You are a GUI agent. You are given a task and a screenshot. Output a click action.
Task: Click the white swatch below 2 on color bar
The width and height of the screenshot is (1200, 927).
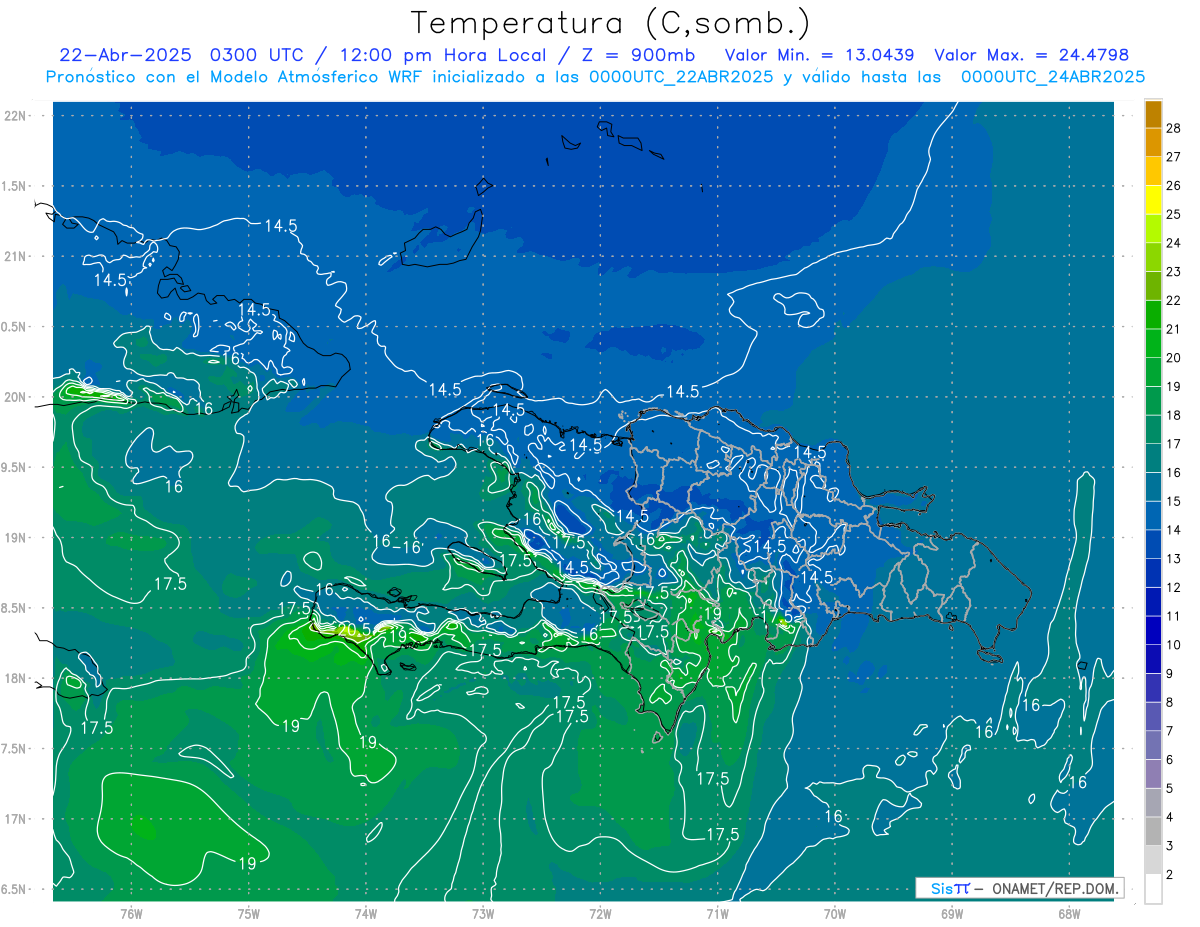point(1153,889)
